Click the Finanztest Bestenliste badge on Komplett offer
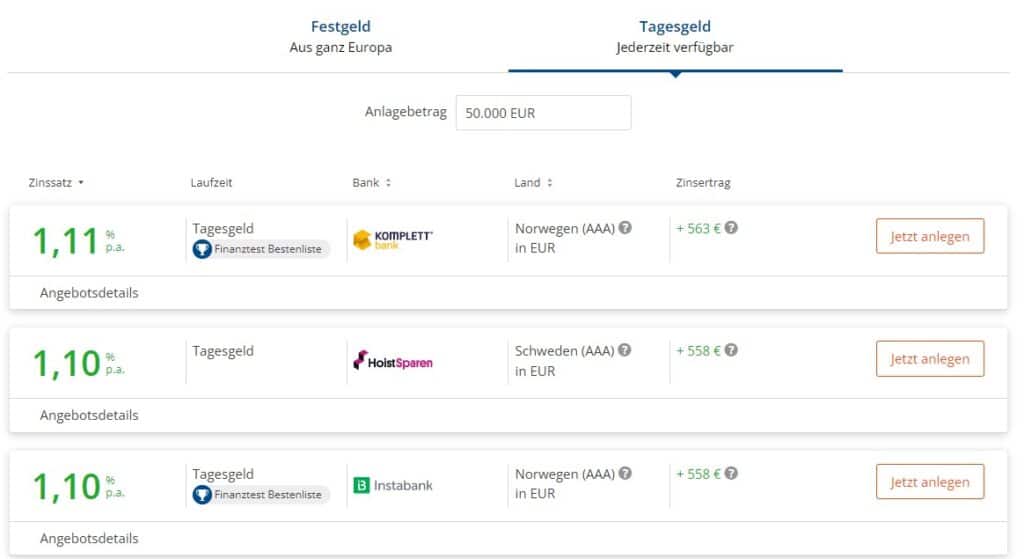 click(261, 249)
